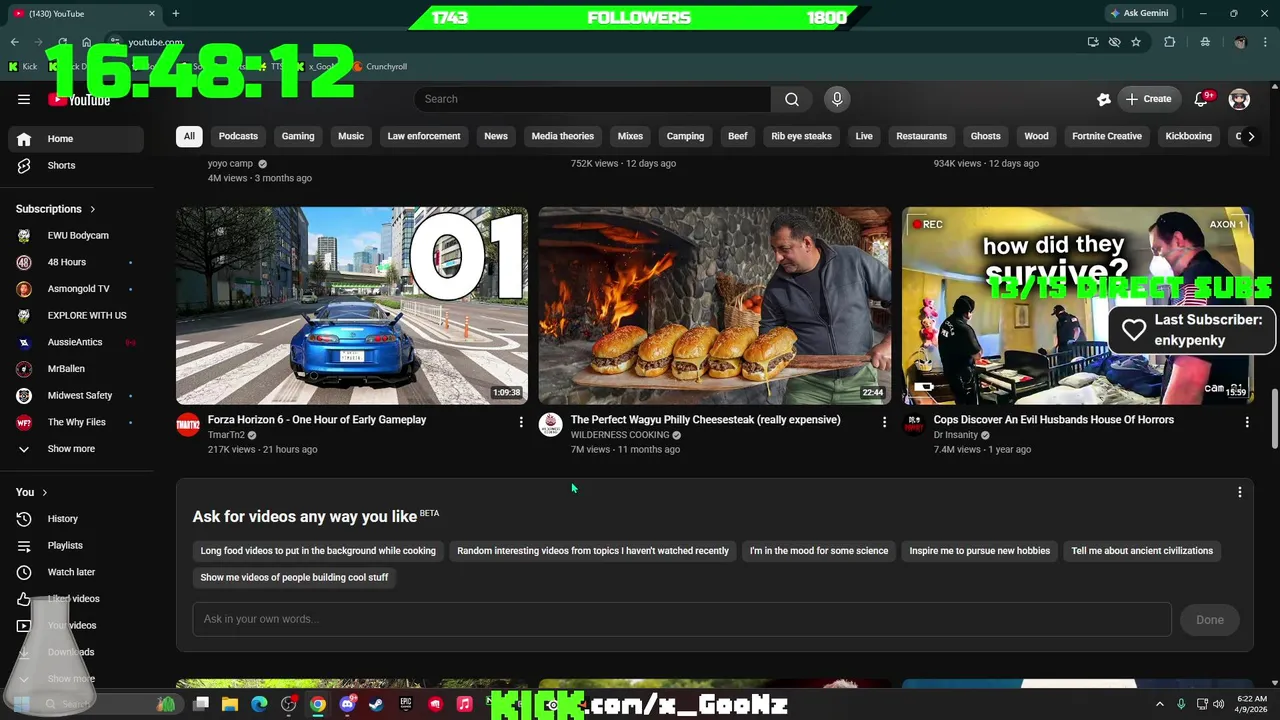Open the Crunchyroll bookmark

tap(379, 66)
